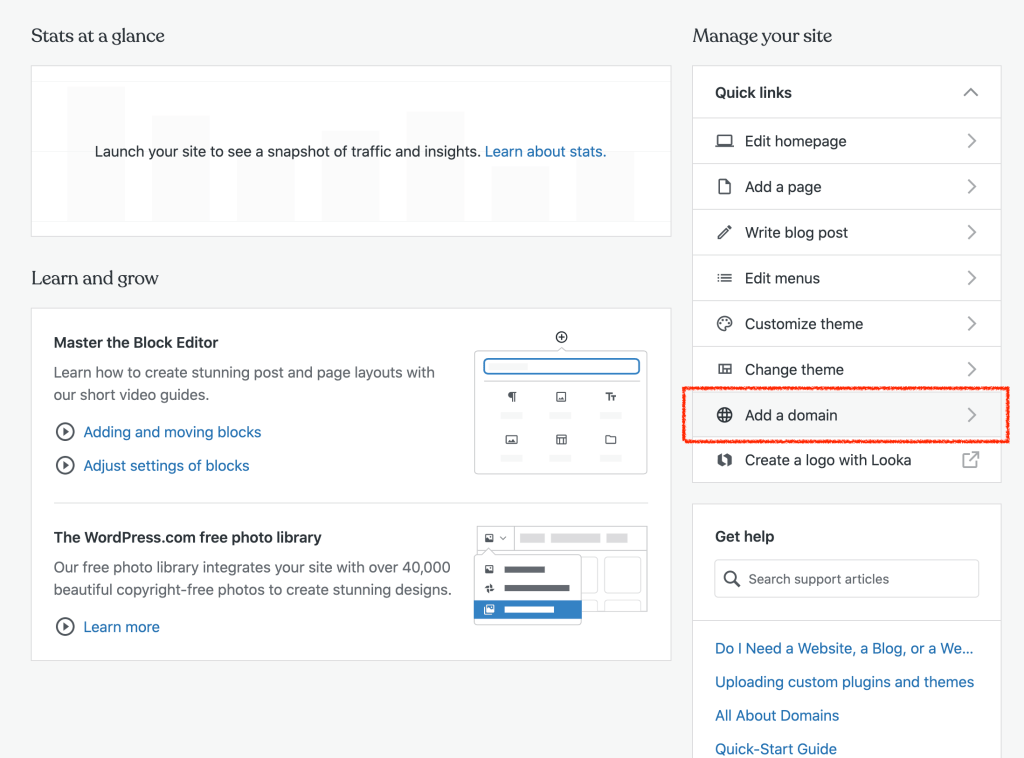The width and height of the screenshot is (1024, 758).
Task: Click the globe icon for Add a domain
Action: point(725,415)
